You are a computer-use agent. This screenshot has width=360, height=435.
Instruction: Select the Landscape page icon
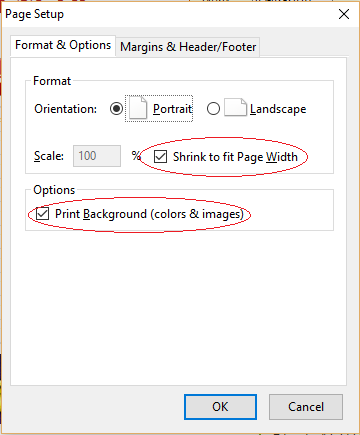(x=235, y=108)
